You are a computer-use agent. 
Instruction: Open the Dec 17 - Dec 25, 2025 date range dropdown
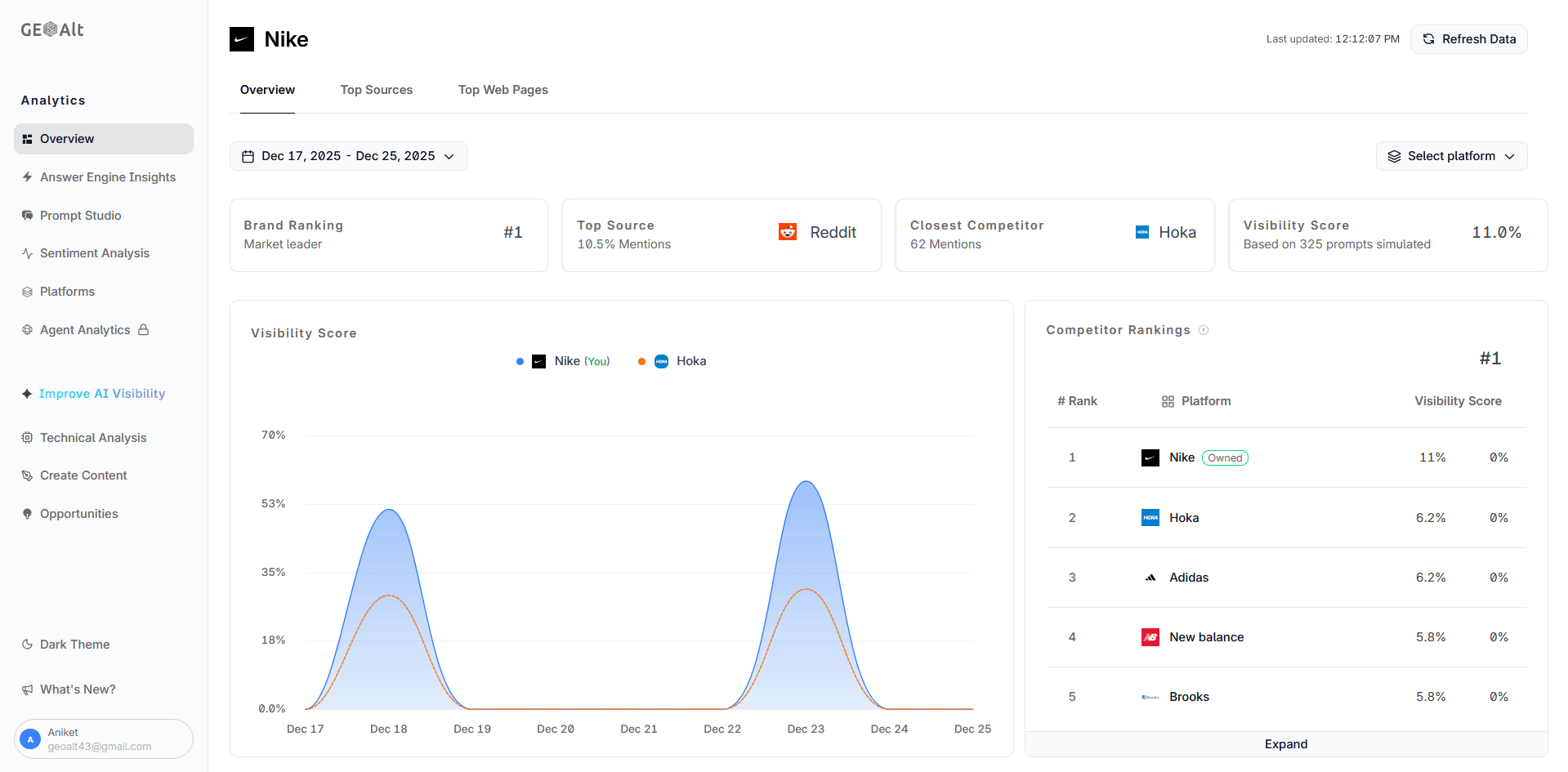coord(348,156)
